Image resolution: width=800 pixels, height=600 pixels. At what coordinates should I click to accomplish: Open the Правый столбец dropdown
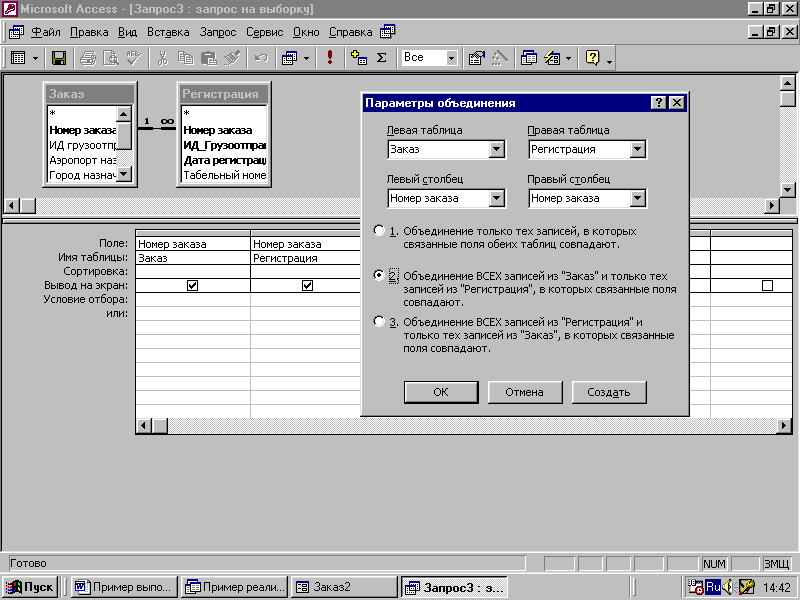coord(637,198)
